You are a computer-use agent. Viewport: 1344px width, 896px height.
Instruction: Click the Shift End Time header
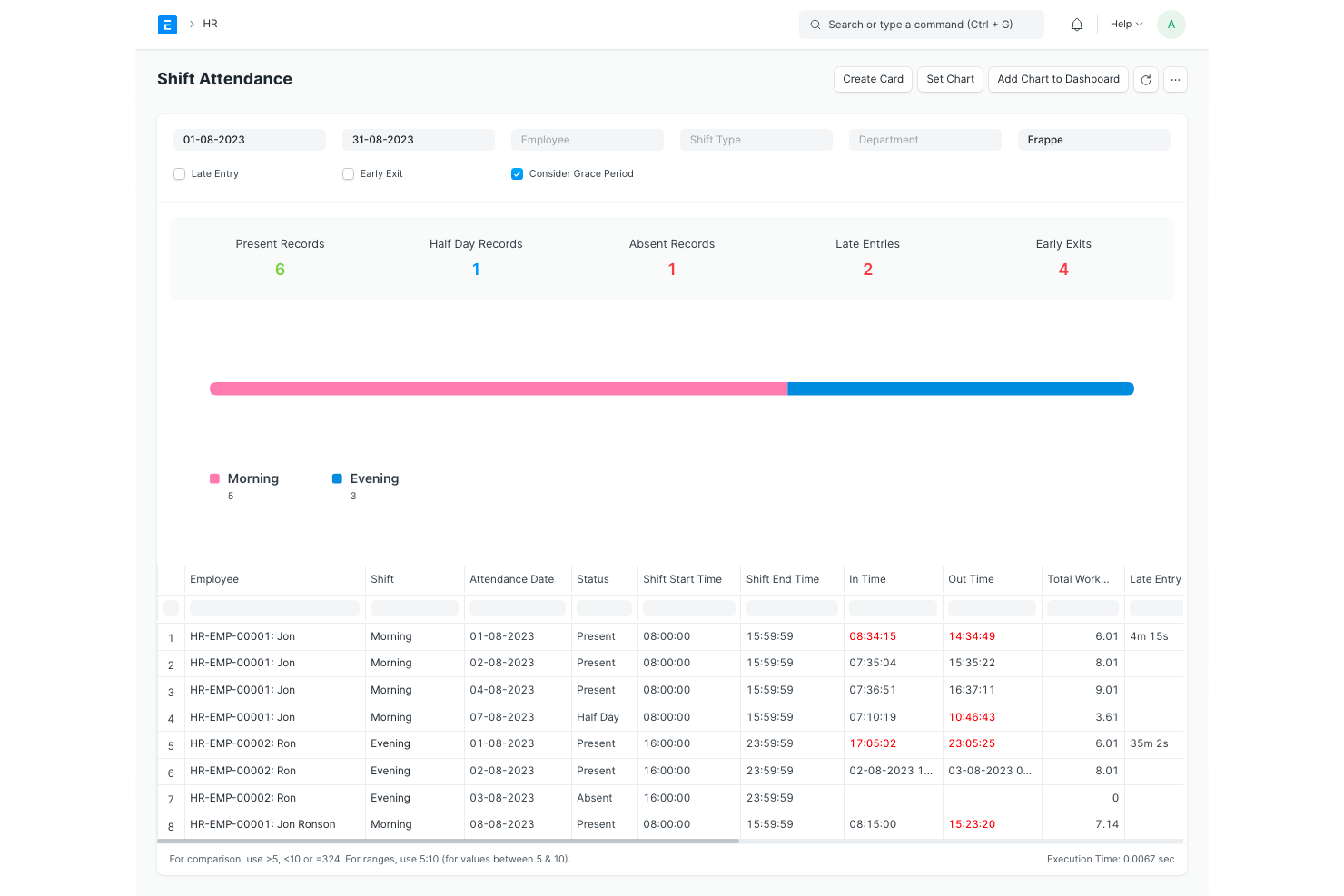[792, 579]
